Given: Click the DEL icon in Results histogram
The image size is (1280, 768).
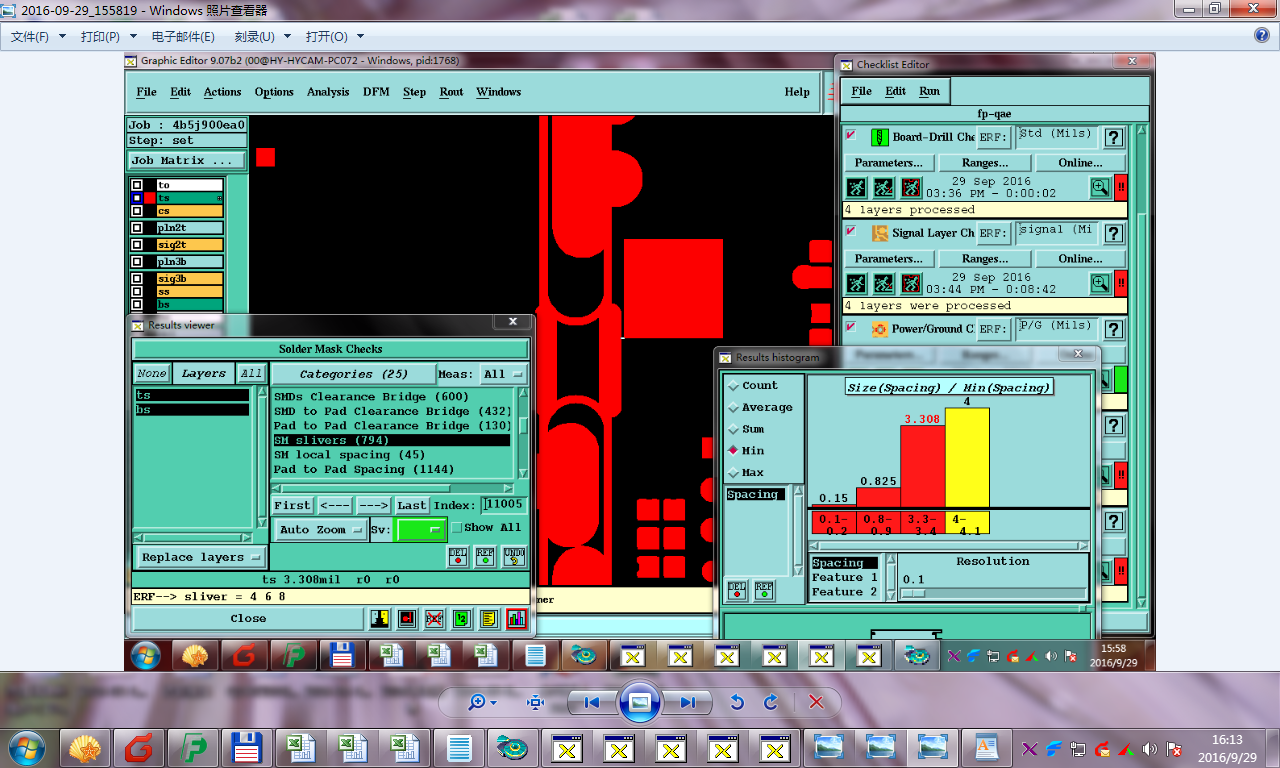Looking at the screenshot, I should click(x=737, y=590).
